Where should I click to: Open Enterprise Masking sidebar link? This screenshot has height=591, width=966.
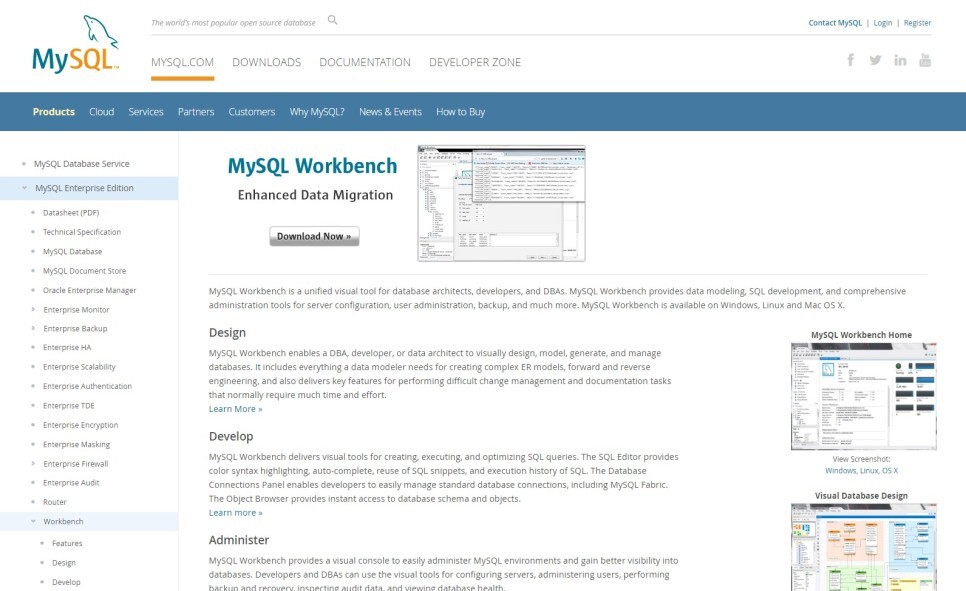coord(76,444)
